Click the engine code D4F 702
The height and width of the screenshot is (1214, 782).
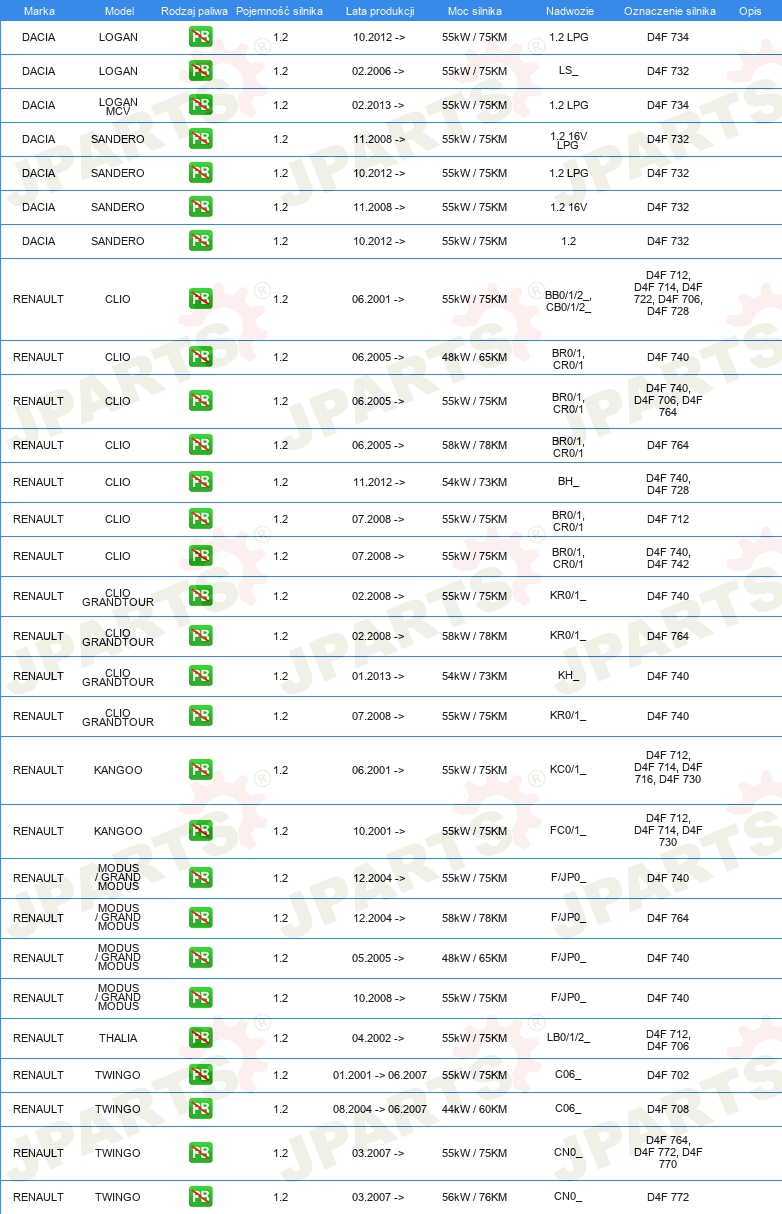click(668, 1075)
